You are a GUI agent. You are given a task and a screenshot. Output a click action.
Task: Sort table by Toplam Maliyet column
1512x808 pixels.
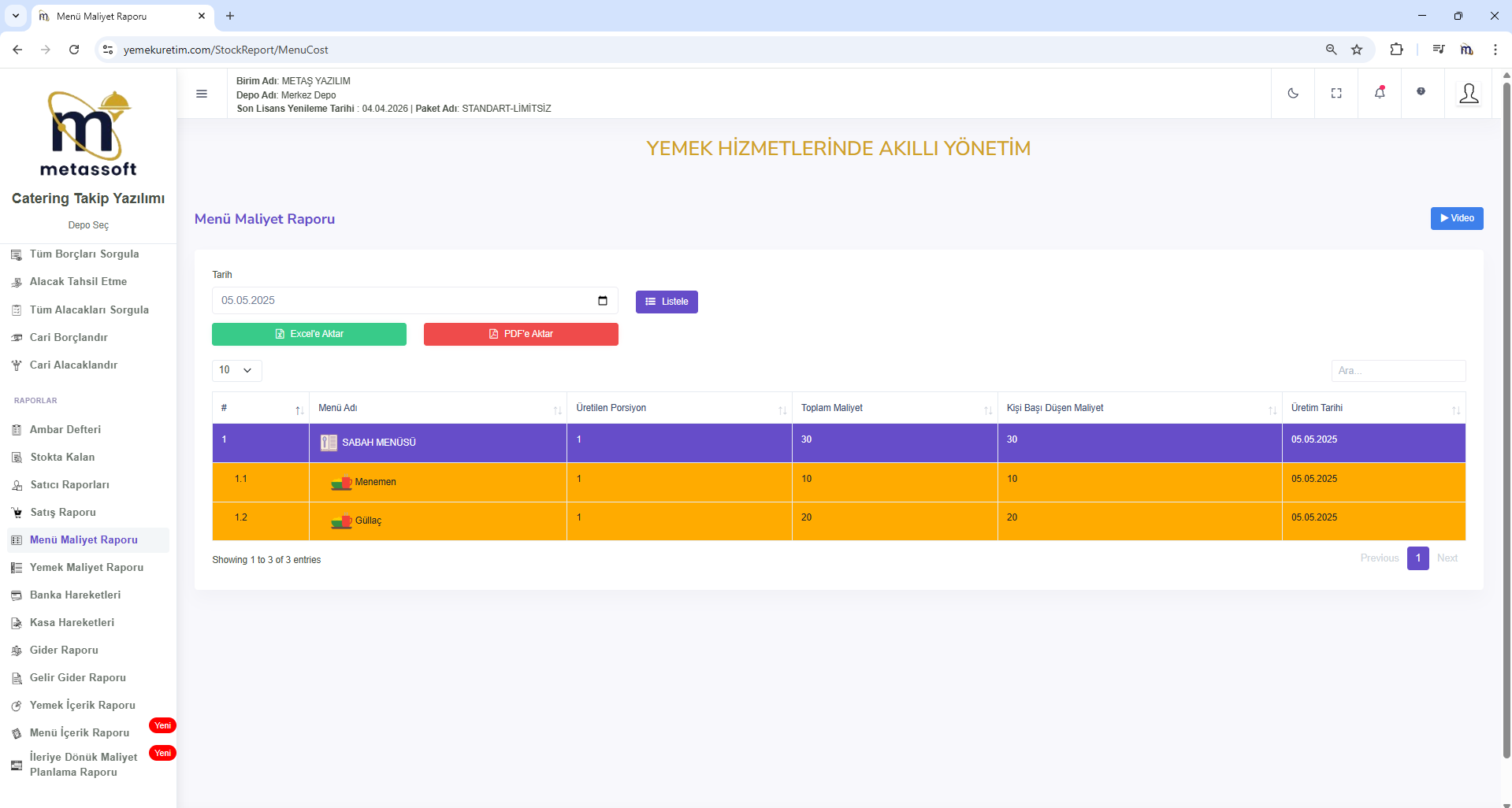tap(894, 408)
